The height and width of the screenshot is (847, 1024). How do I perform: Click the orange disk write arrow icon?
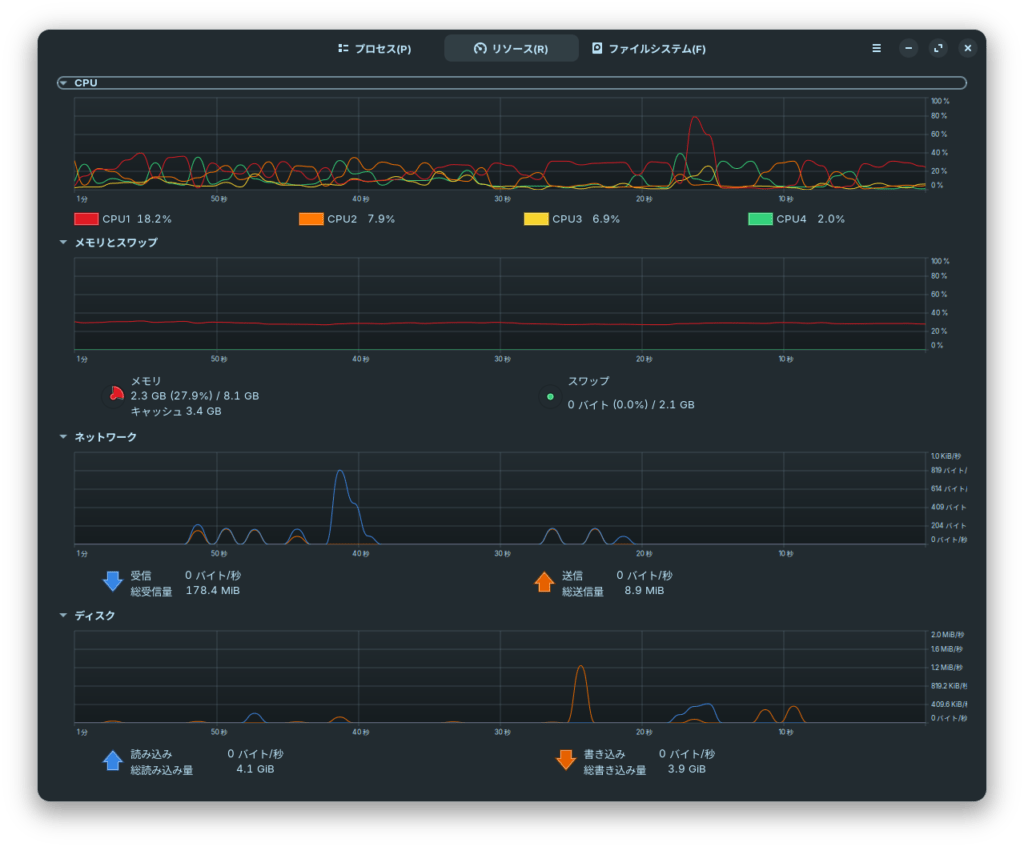coord(565,761)
